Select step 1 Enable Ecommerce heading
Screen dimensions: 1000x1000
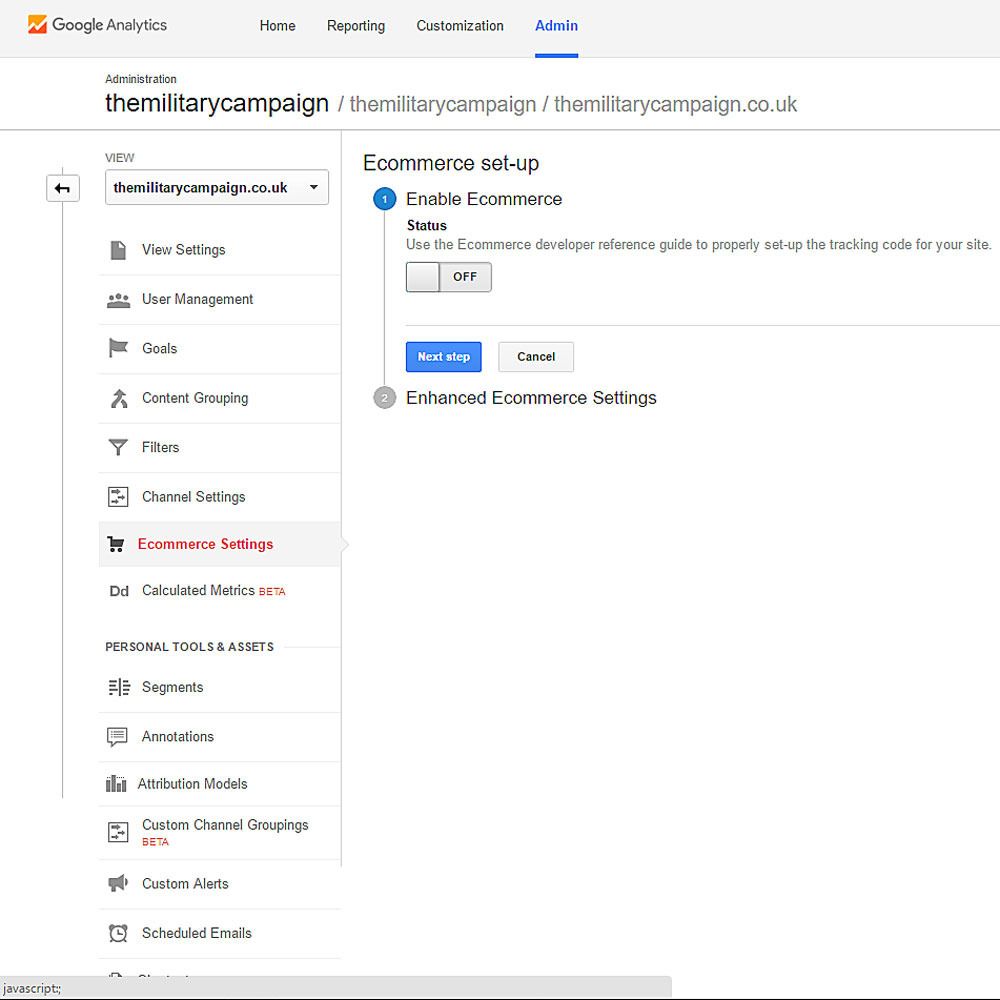coord(483,199)
